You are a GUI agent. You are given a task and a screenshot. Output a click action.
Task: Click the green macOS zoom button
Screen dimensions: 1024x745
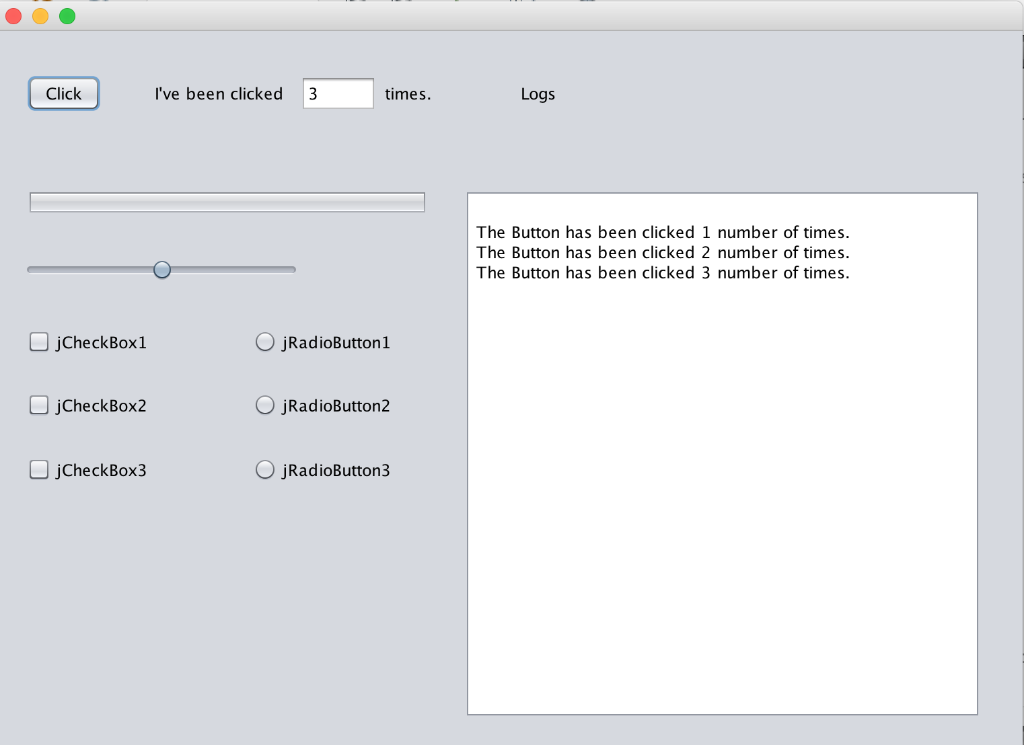(x=66, y=16)
